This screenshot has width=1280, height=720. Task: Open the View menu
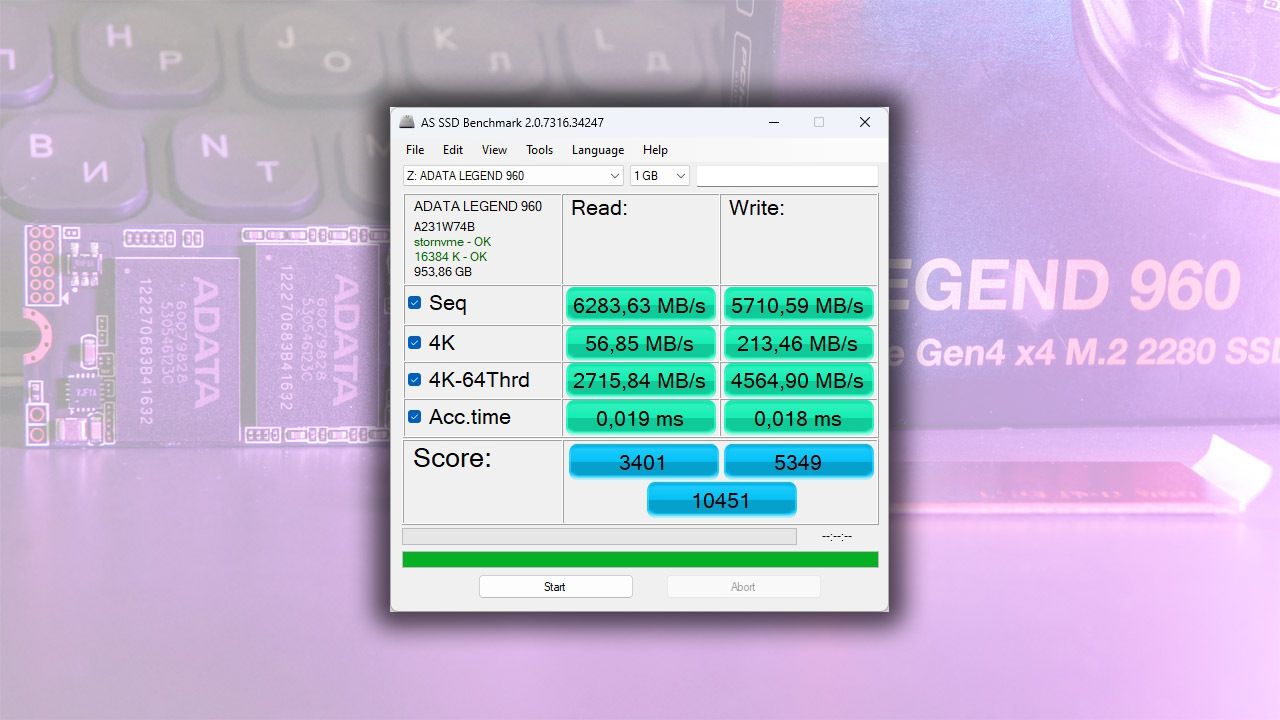click(x=494, y=150)
